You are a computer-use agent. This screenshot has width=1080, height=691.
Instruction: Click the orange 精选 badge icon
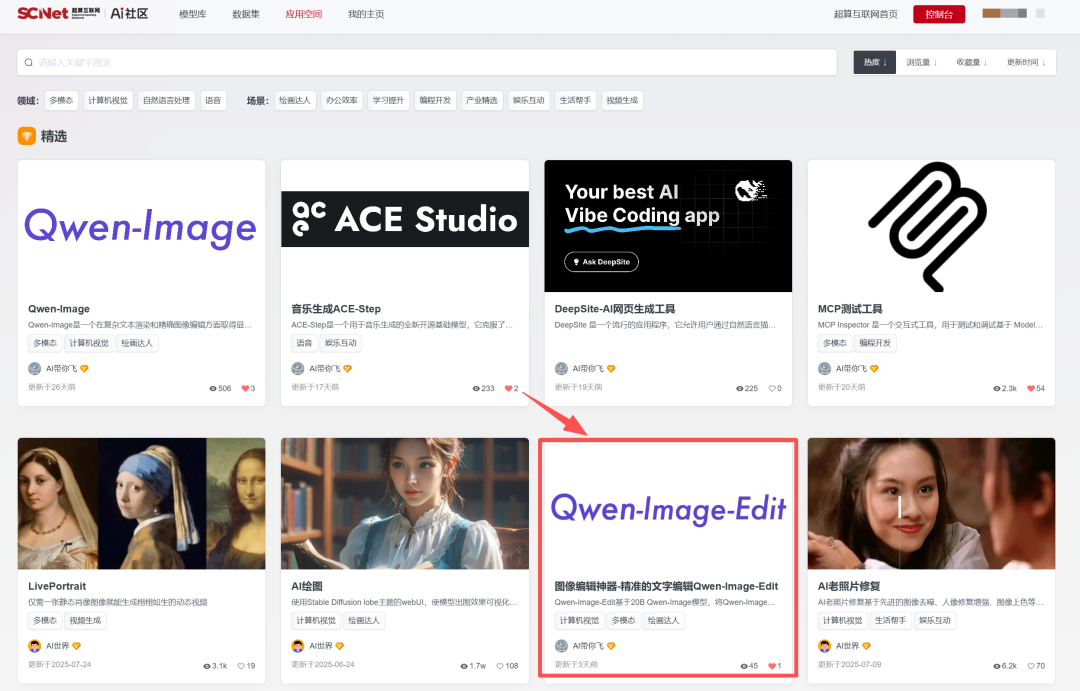pos(26,136)
